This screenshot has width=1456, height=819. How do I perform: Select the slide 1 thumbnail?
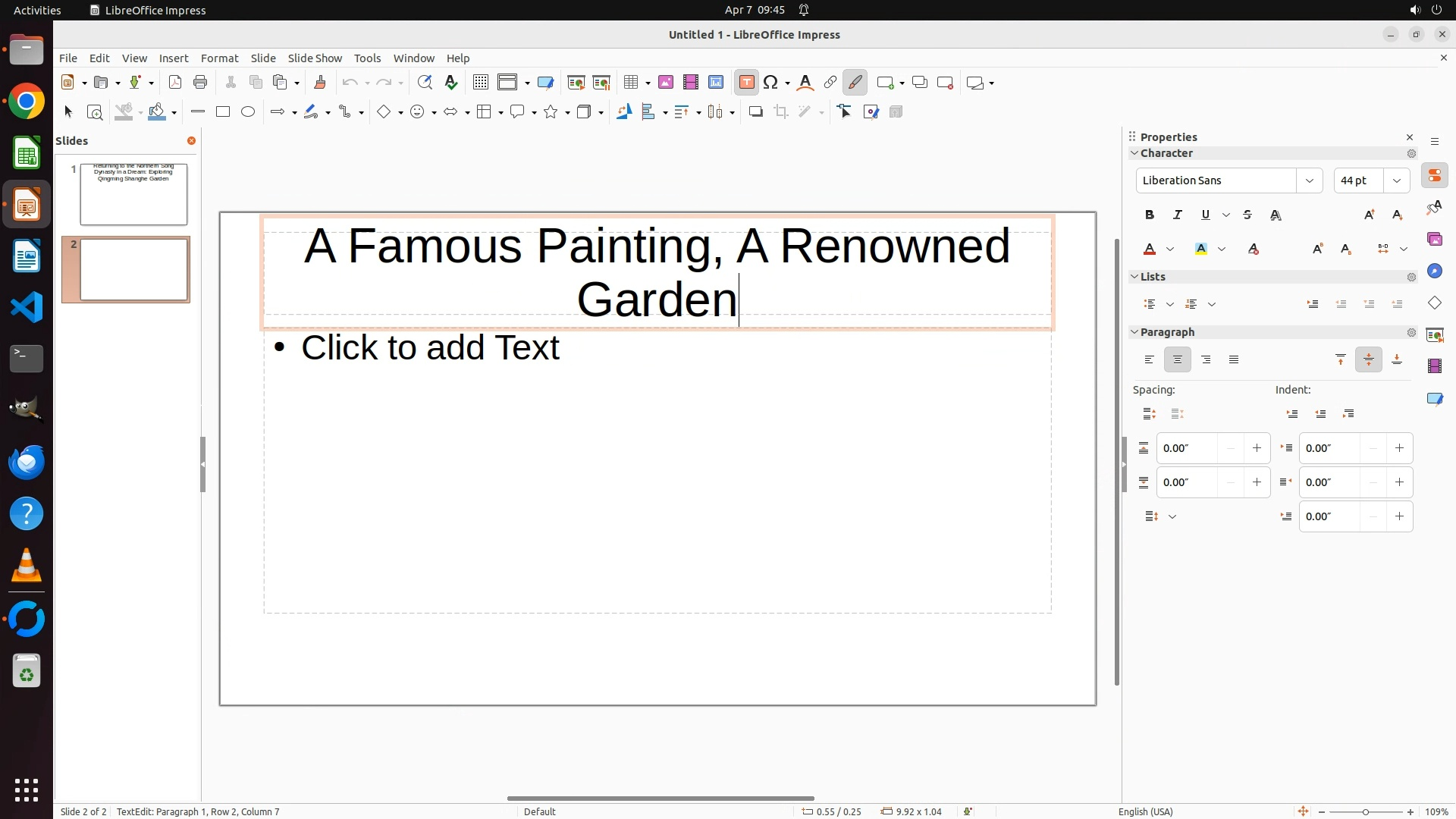(133, 194)
